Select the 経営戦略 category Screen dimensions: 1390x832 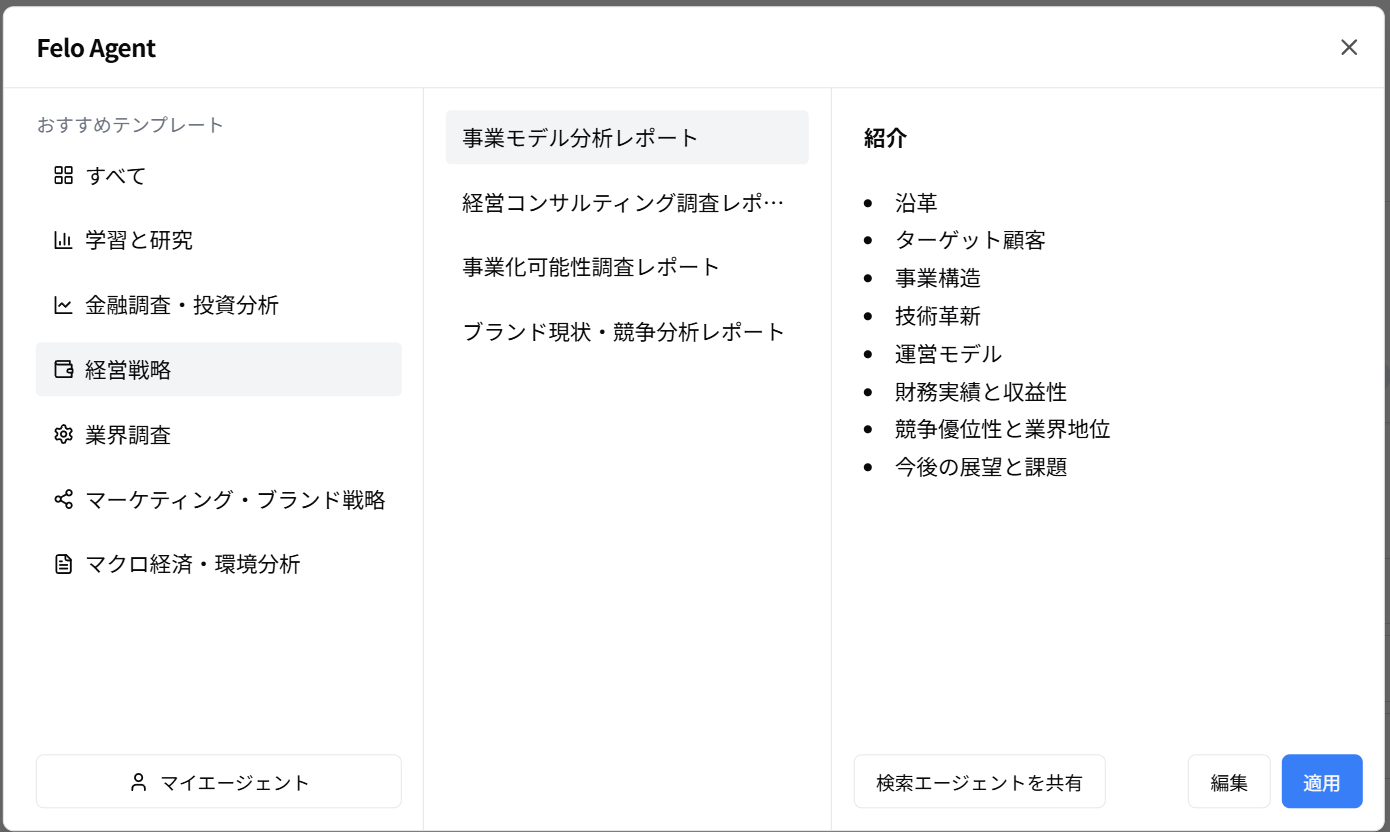[219, 370]
